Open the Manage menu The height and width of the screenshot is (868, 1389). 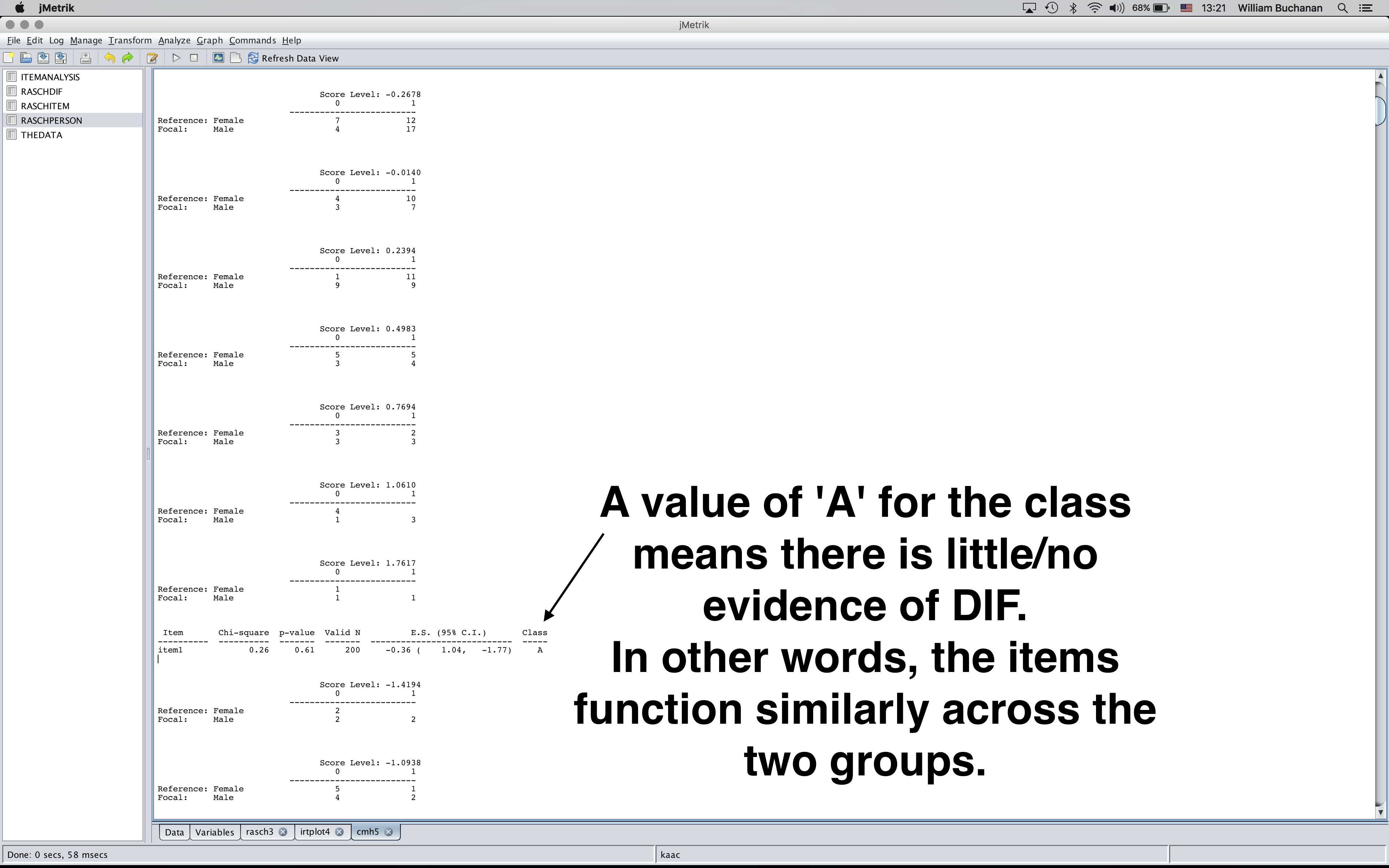click(86, 40)
